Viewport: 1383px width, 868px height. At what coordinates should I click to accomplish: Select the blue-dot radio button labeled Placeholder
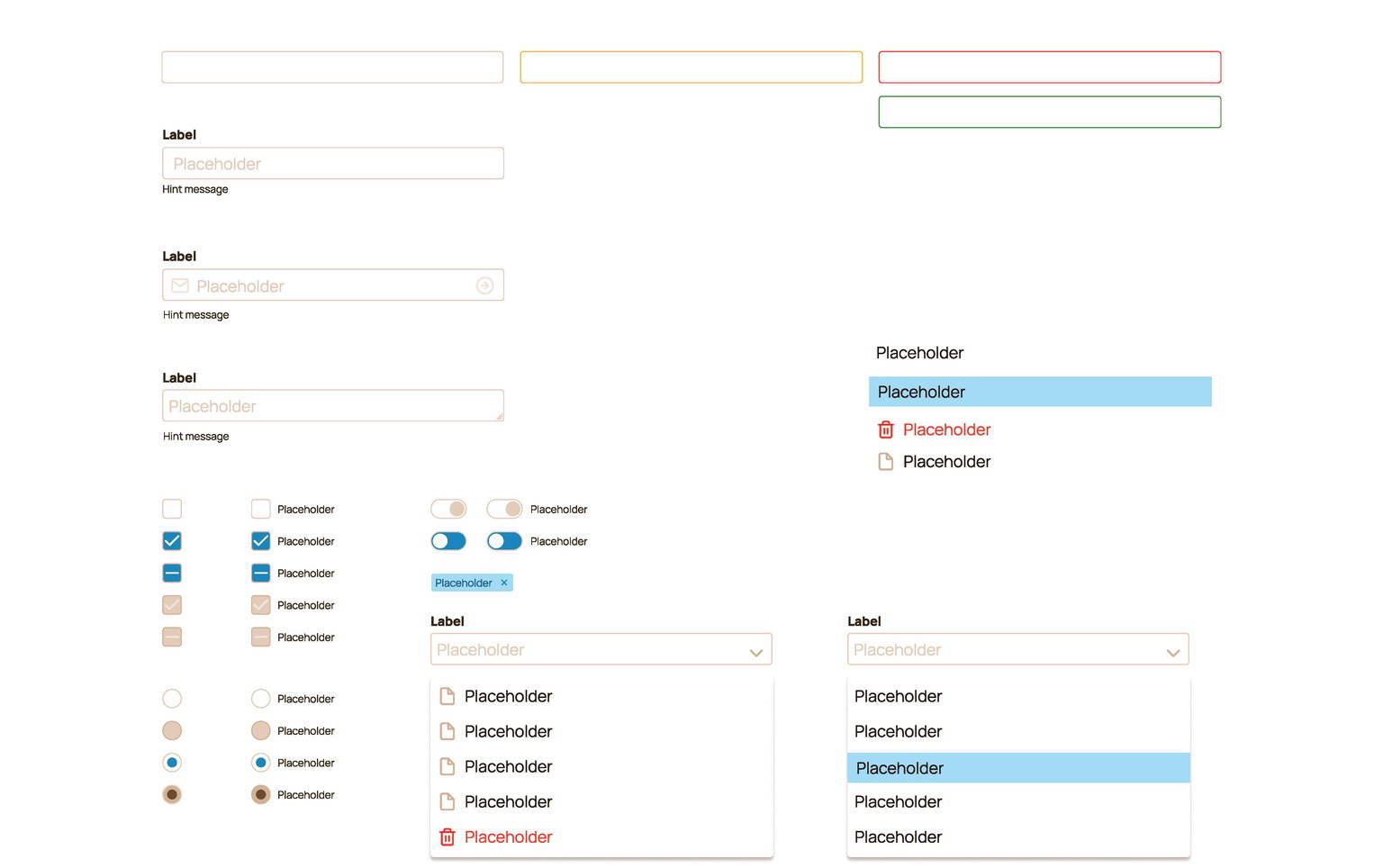[x=260, y=763]
